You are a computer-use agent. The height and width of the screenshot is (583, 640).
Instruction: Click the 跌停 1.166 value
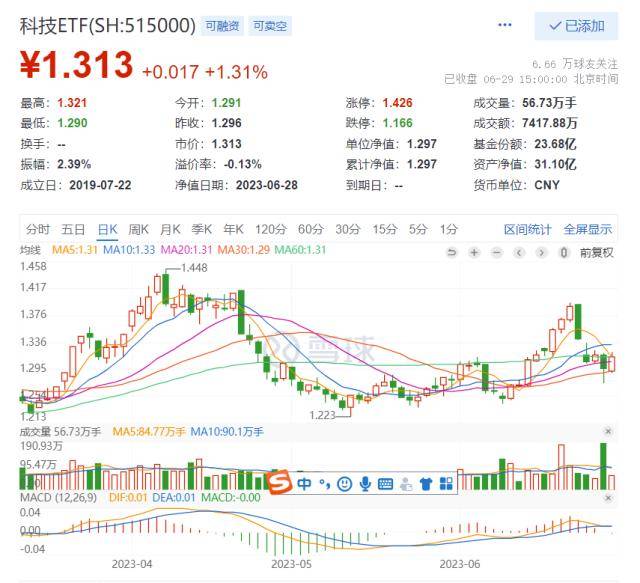397,123
